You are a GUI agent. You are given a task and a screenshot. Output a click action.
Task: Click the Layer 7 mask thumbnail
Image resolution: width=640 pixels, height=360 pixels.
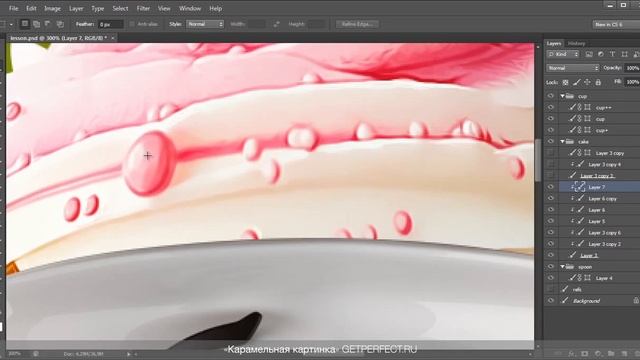pyautogui.click(x=580, y=187)
